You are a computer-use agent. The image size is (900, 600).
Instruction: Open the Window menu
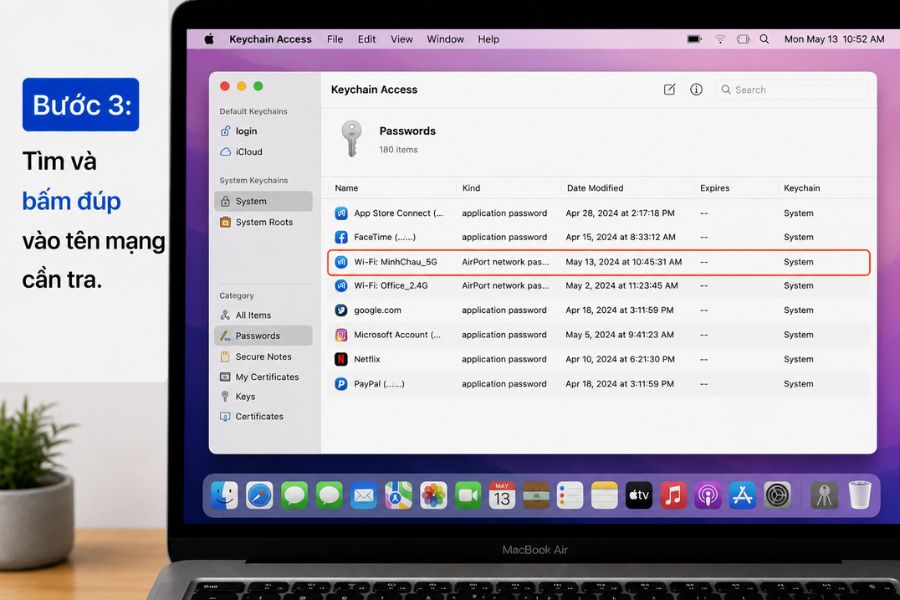click(445, 39)
